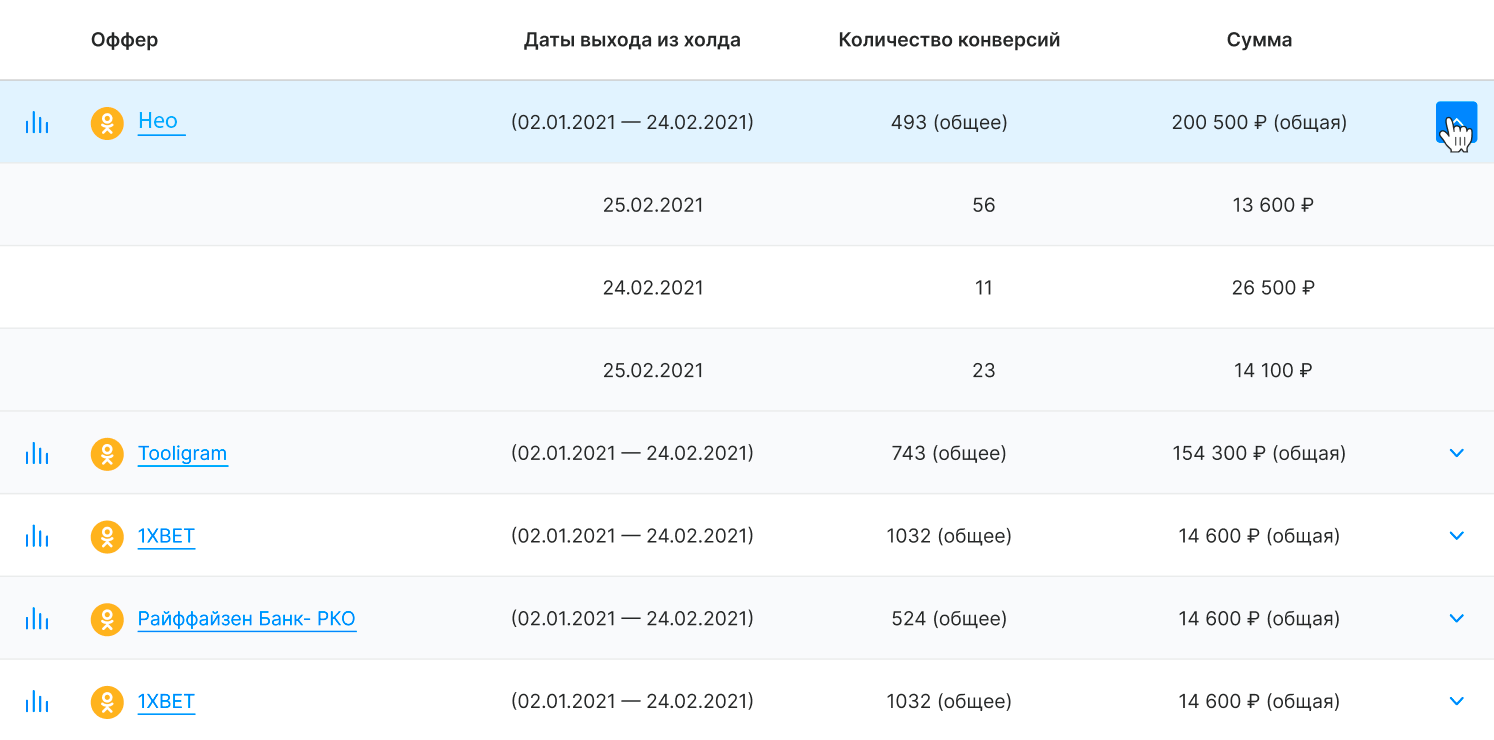1494x740 pixels.
Task: Expand the Райффайзен Банк- РКО row
Action: click(x=1456, y=619)
